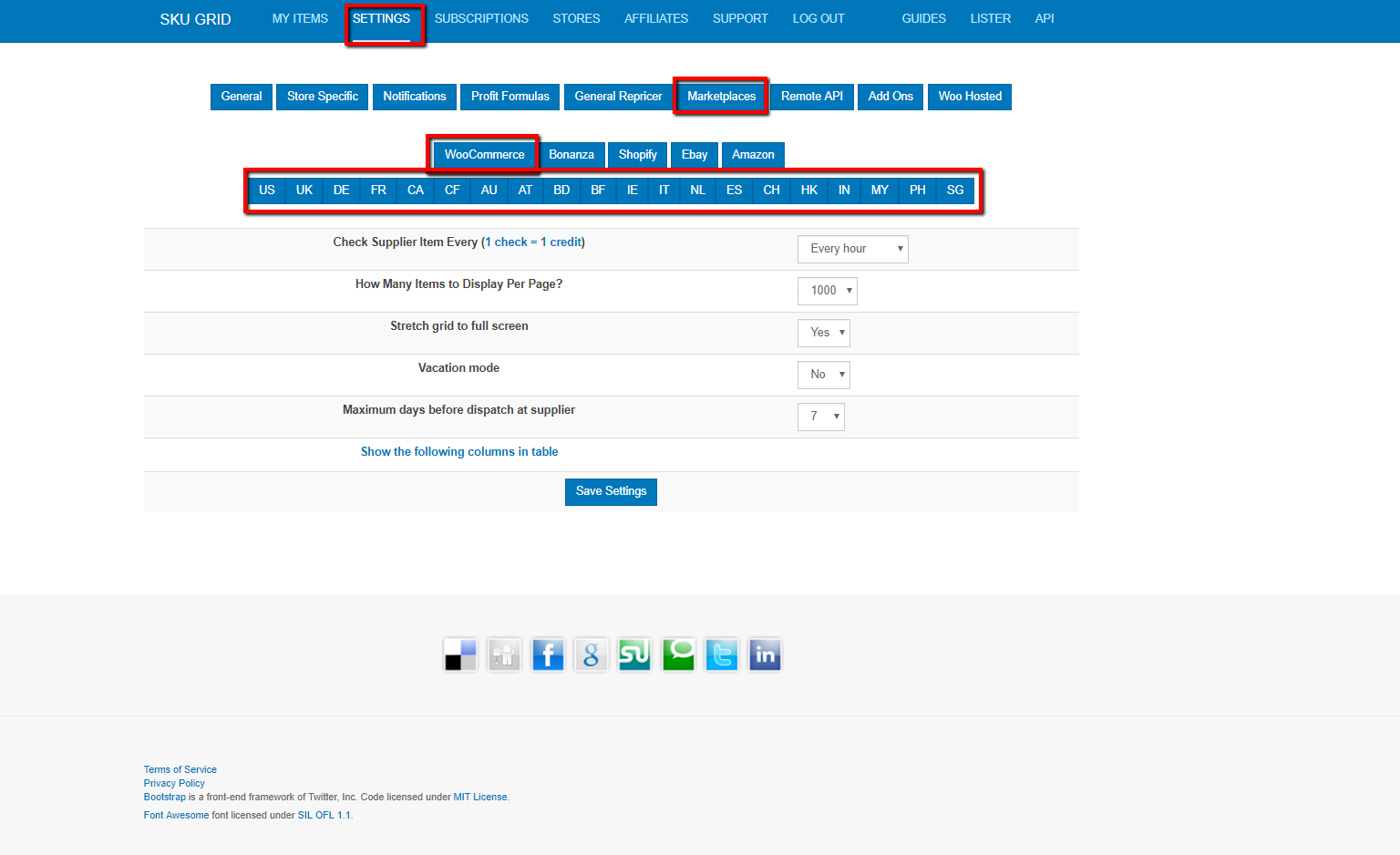Choose the FR country button
Screen dimensions: 1400x855
point(378,191)
